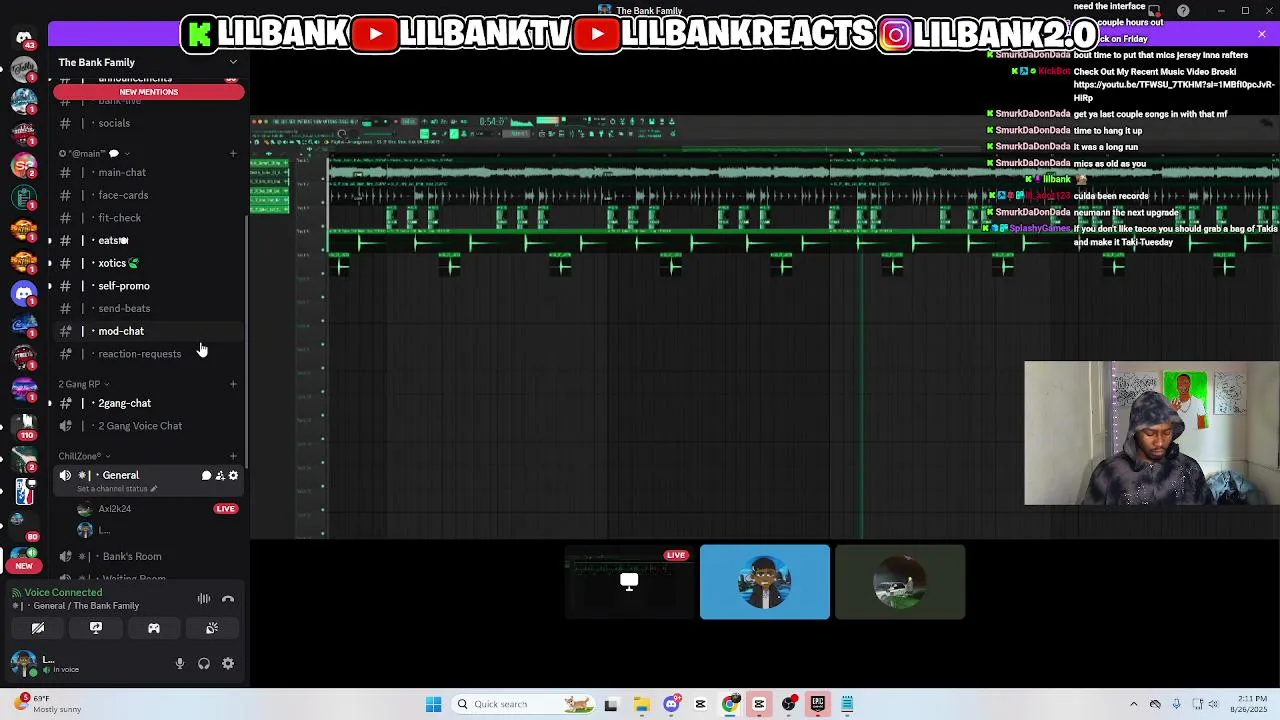Click the red NEW unread servers pill
The image size is (1280, 720).
tap(24, 566)
